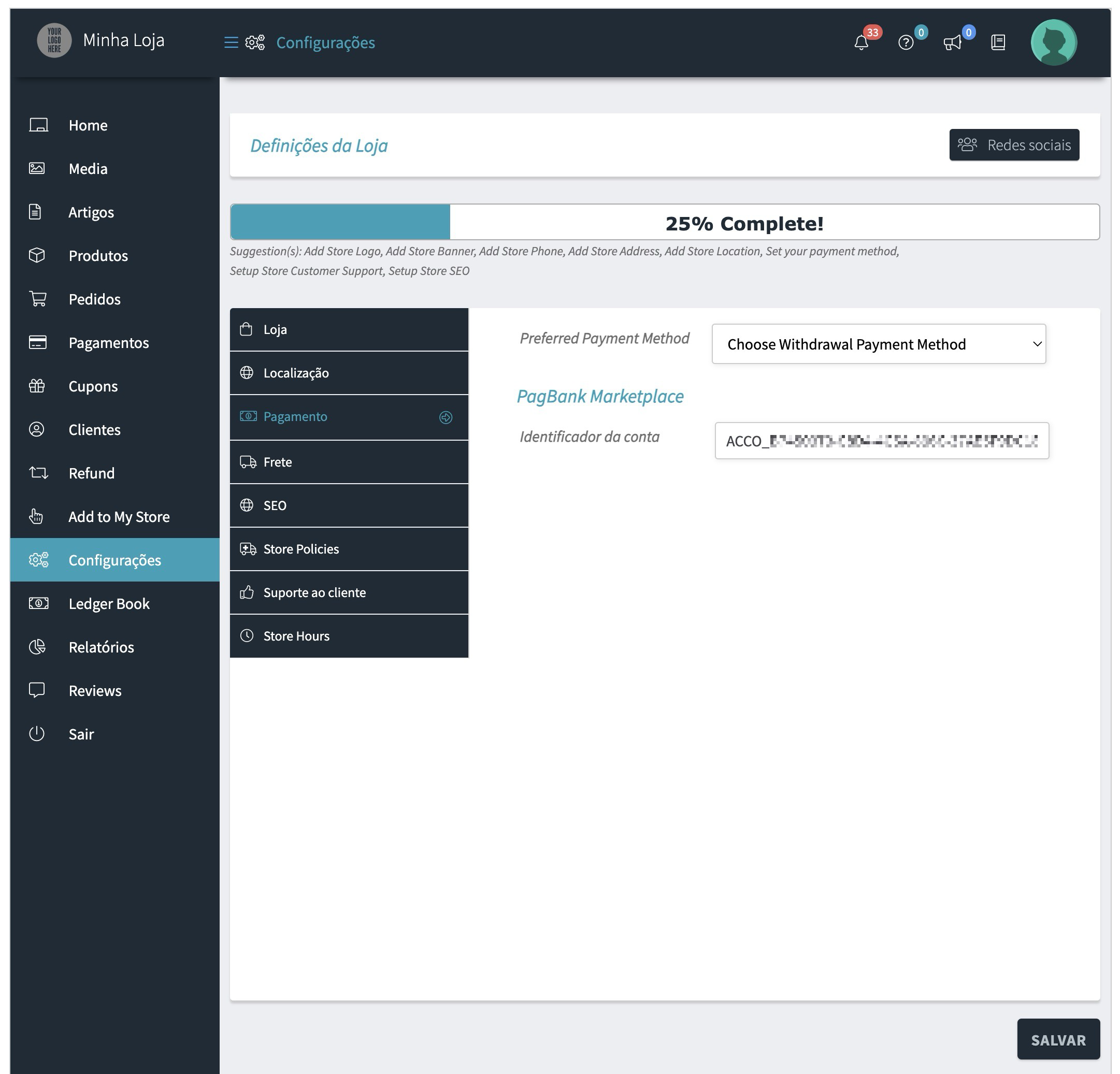Select the Pagamento settings tab
Image resolution: width=1120 pixels, height=1074 pixels.
(x=349, y=417)
